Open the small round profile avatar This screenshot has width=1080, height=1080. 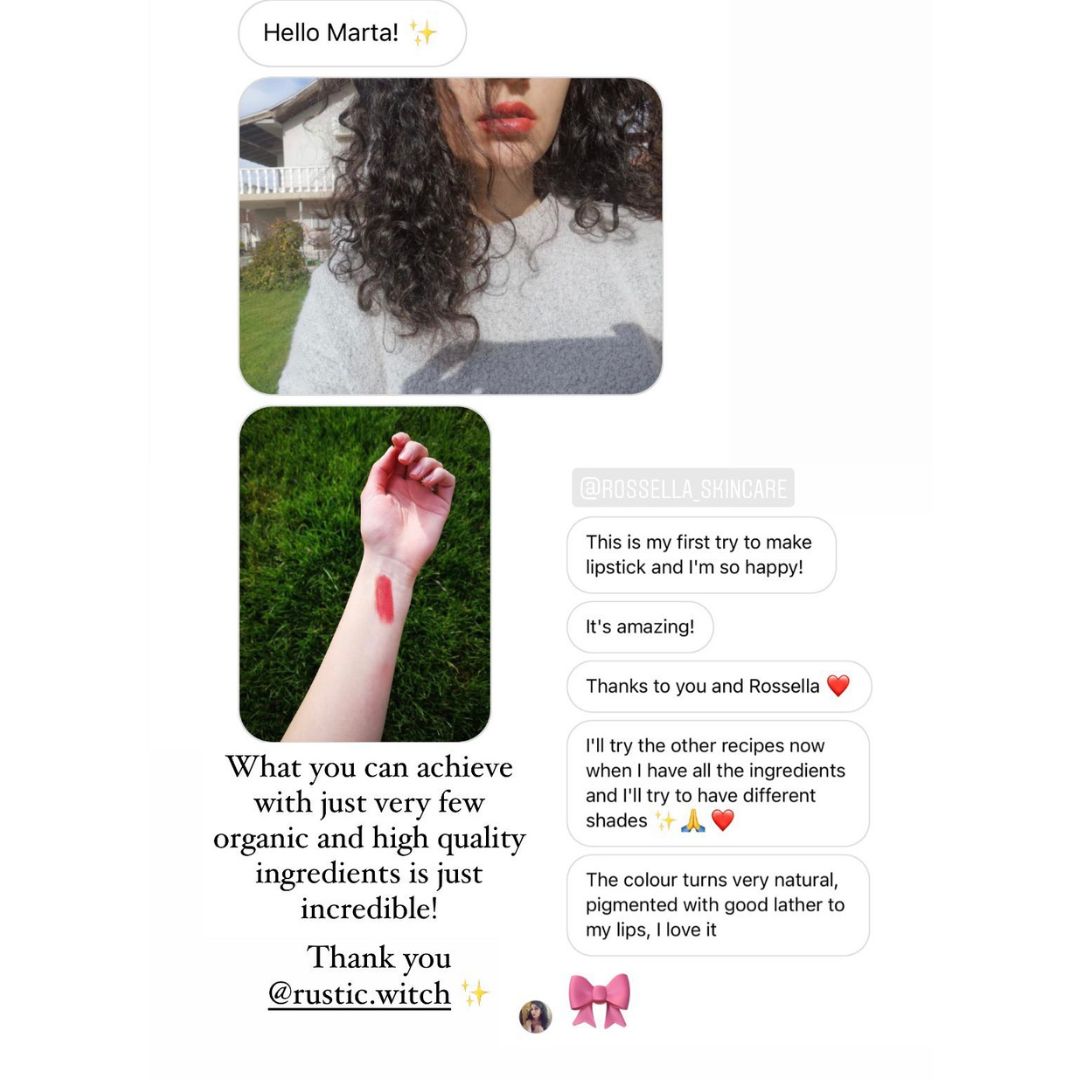(x=535, y=1017)
